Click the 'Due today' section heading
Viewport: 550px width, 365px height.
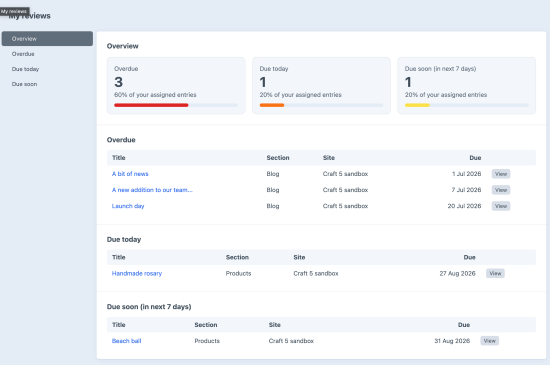click(124, 239)
